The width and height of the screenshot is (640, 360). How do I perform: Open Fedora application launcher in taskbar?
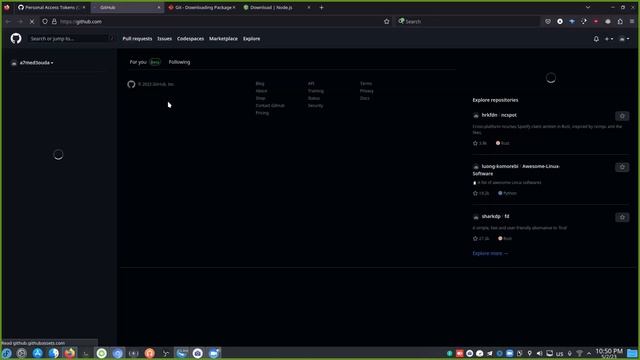click(x=7, y=353)
